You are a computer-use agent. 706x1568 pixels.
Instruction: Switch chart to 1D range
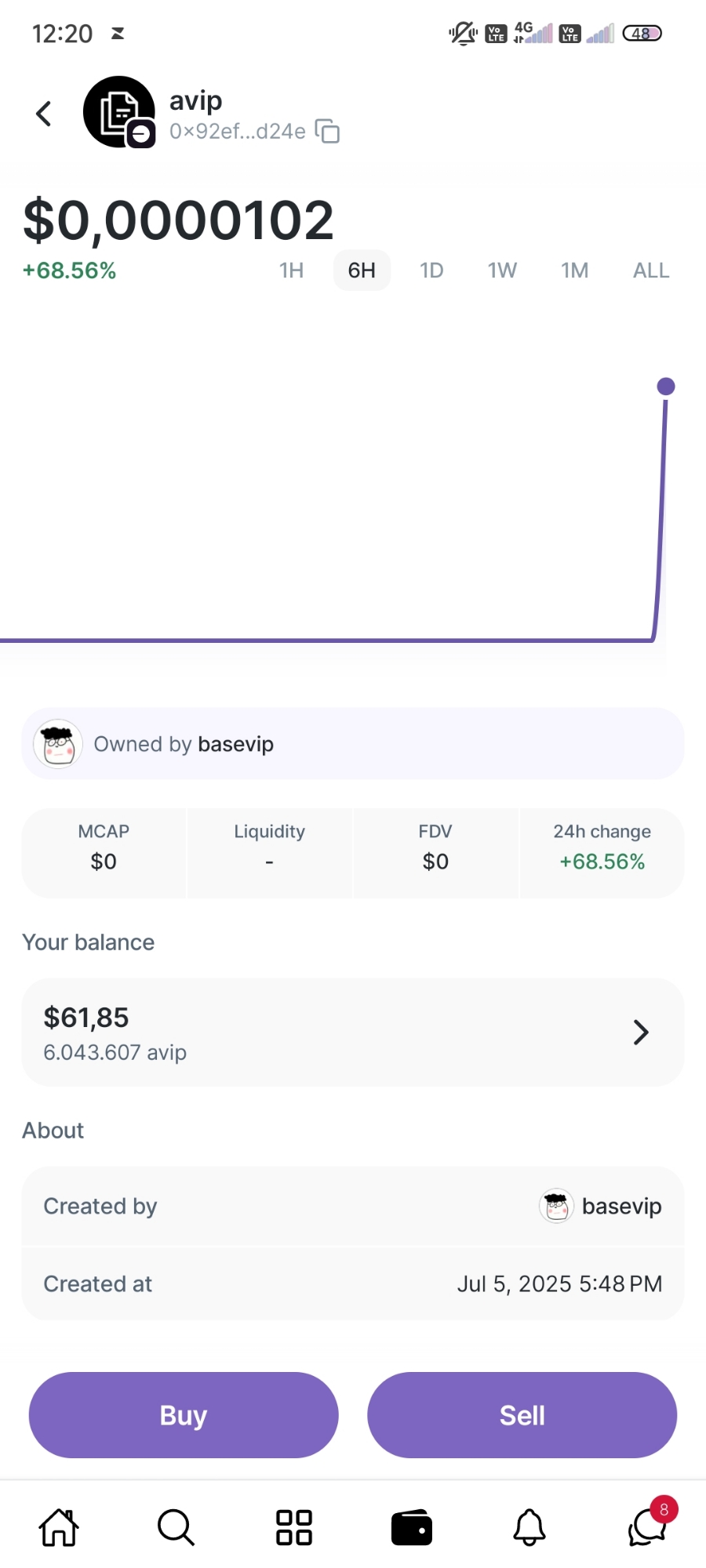[x=431, y=270]
